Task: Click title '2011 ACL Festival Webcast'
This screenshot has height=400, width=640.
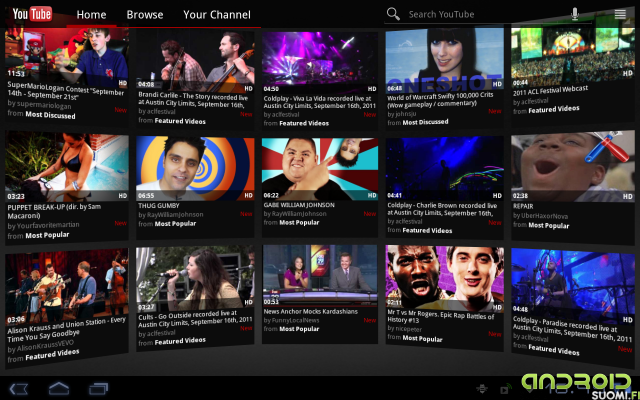Action: [550, 91]
